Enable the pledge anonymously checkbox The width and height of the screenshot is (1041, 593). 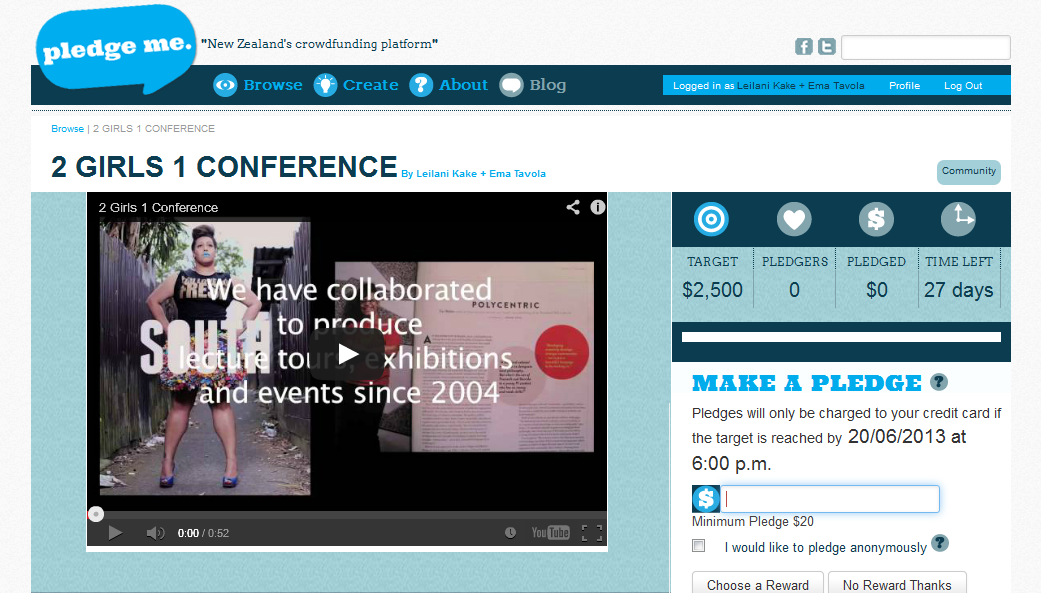click(699, 546)
